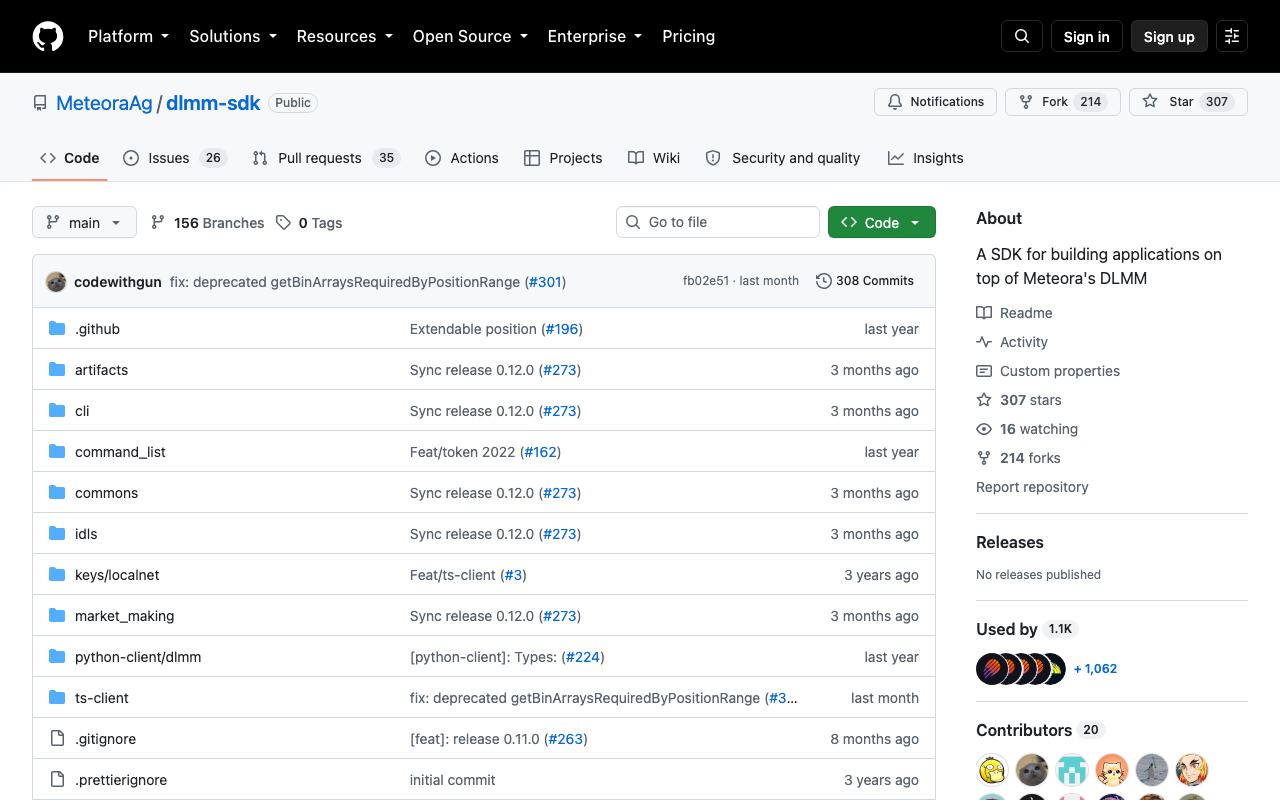Open the appearance settings icon button
This screenshot has width=1280, height=800.
(x=1232, y=36)
